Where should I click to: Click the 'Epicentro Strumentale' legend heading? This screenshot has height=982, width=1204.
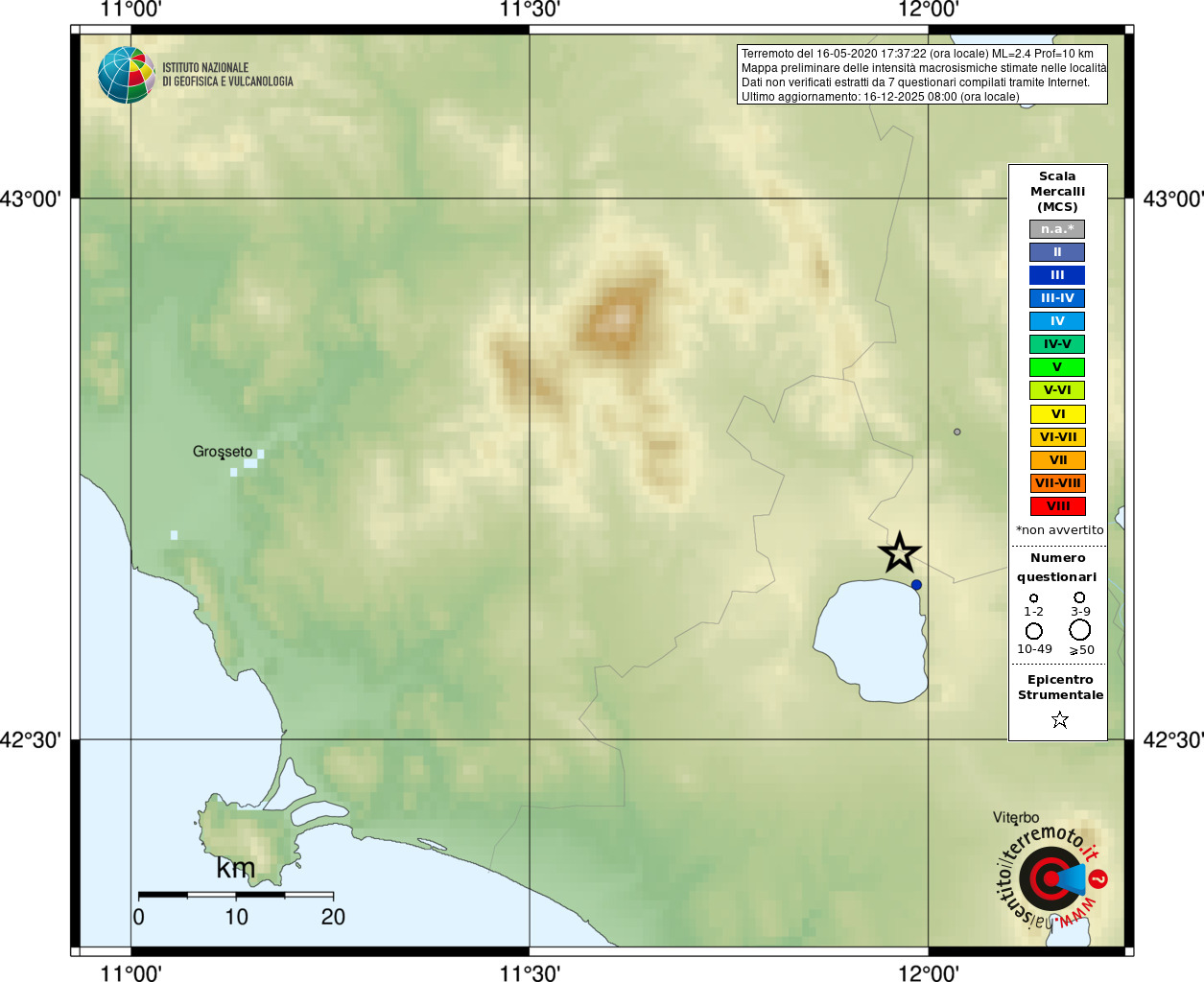tap(1060, 688)
